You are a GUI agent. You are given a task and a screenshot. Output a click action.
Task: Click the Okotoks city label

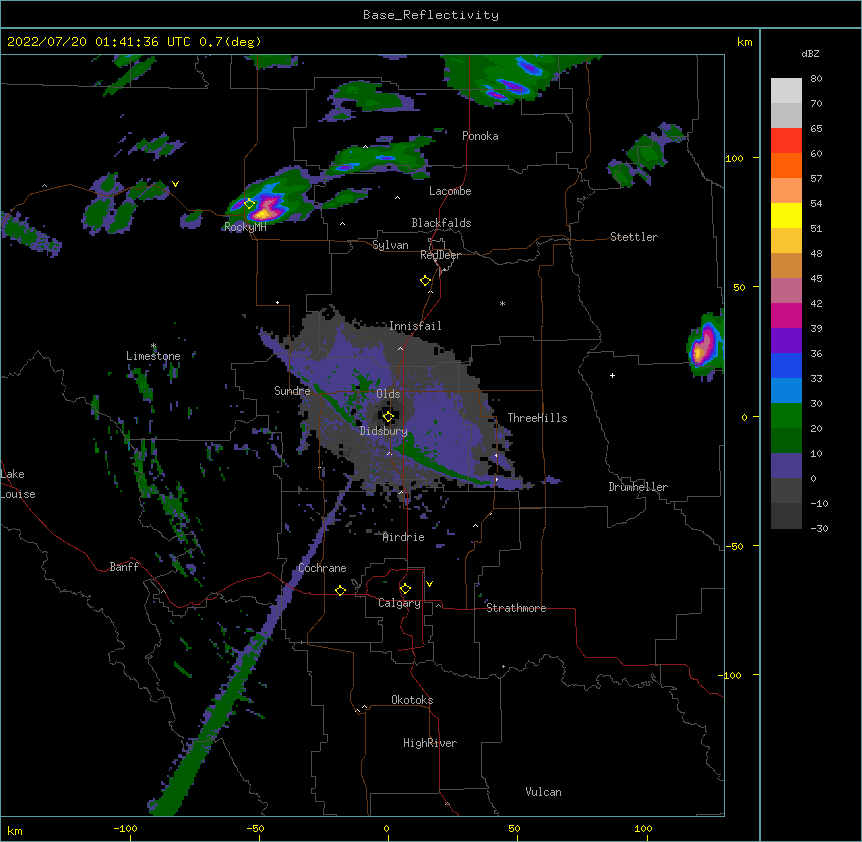412,700
